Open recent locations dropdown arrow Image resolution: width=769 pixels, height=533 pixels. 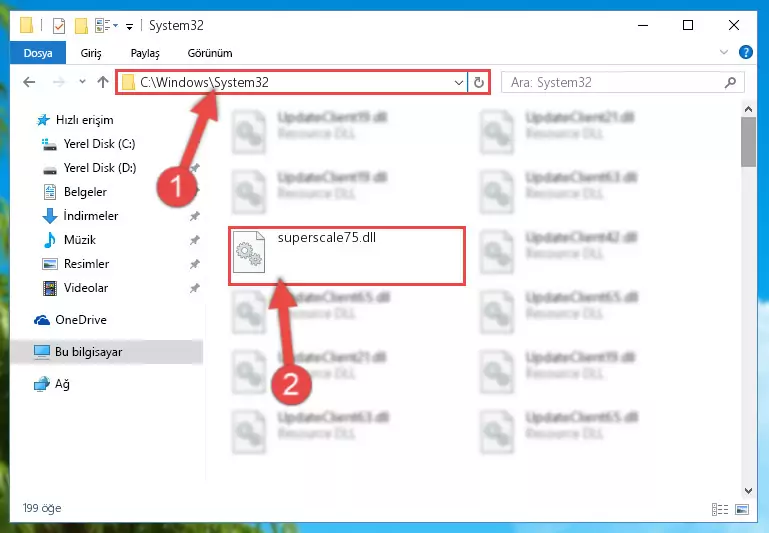[x=82, y=82]
